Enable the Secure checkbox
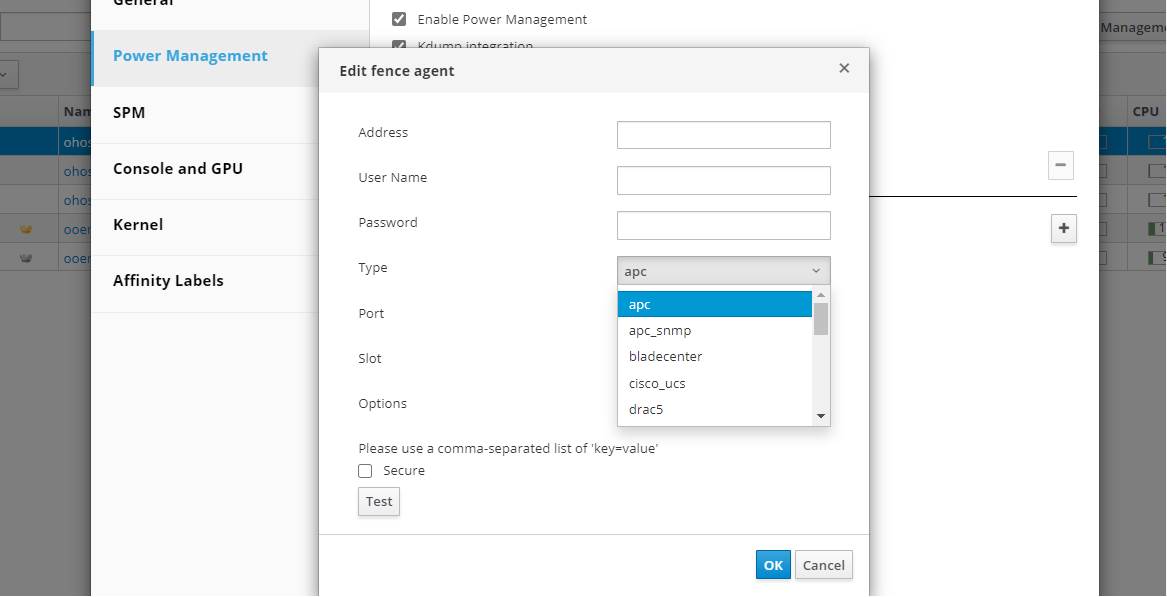The image size is (1167, 597). pos(365,471)
